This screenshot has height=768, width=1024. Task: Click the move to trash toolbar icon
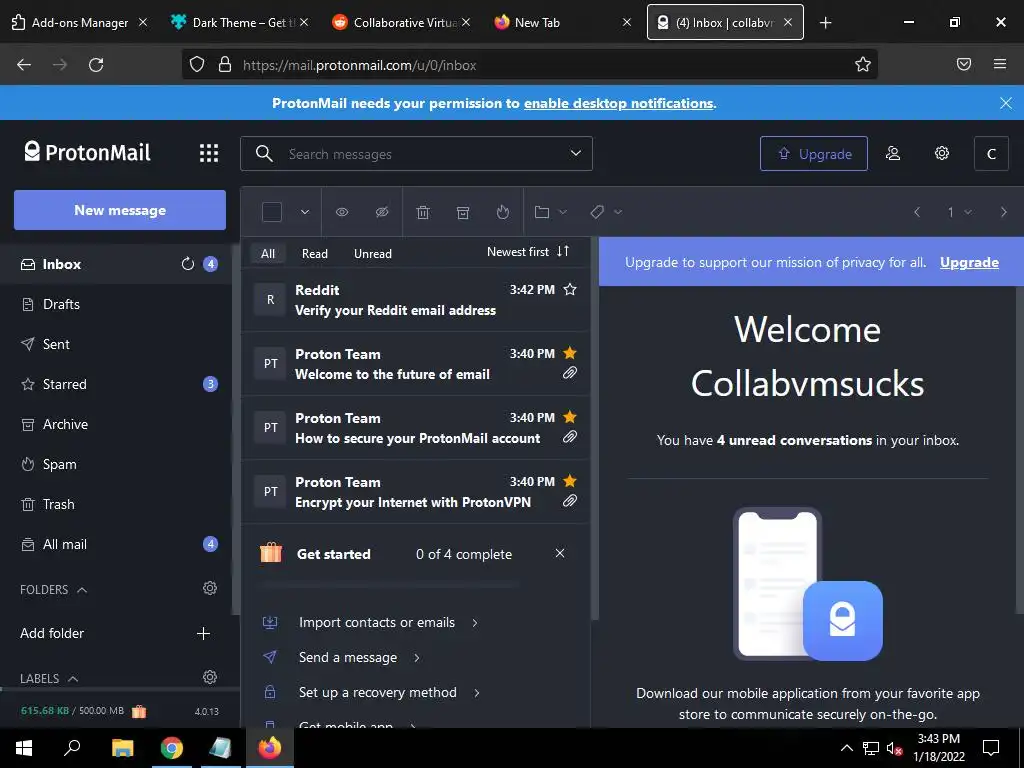tap(423, 212)
